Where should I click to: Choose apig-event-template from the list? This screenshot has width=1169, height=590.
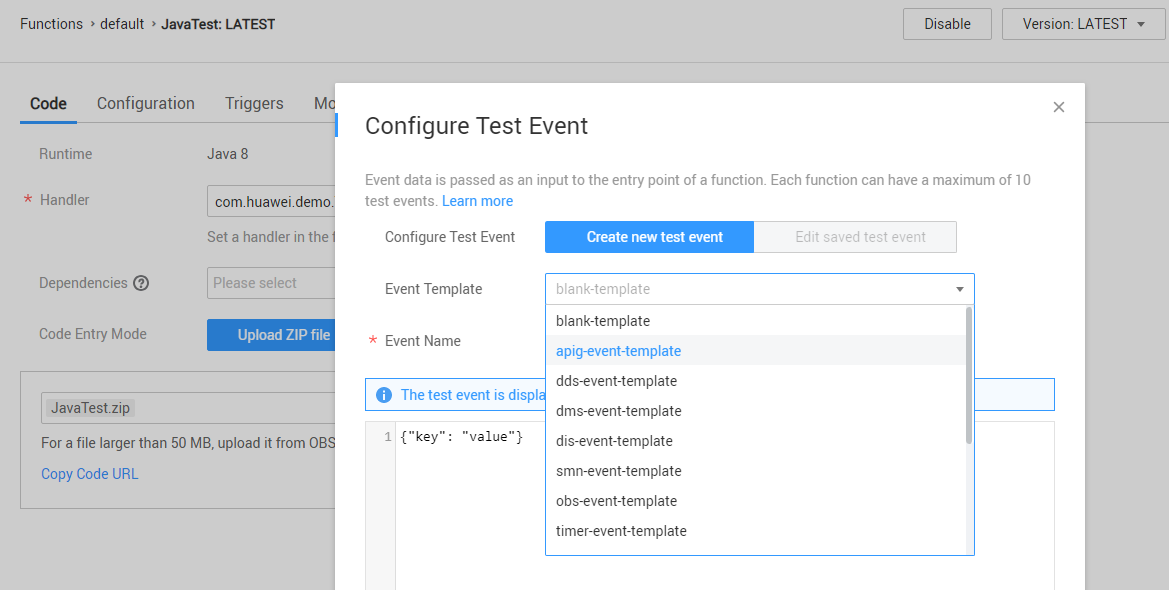tap(618, 351)
